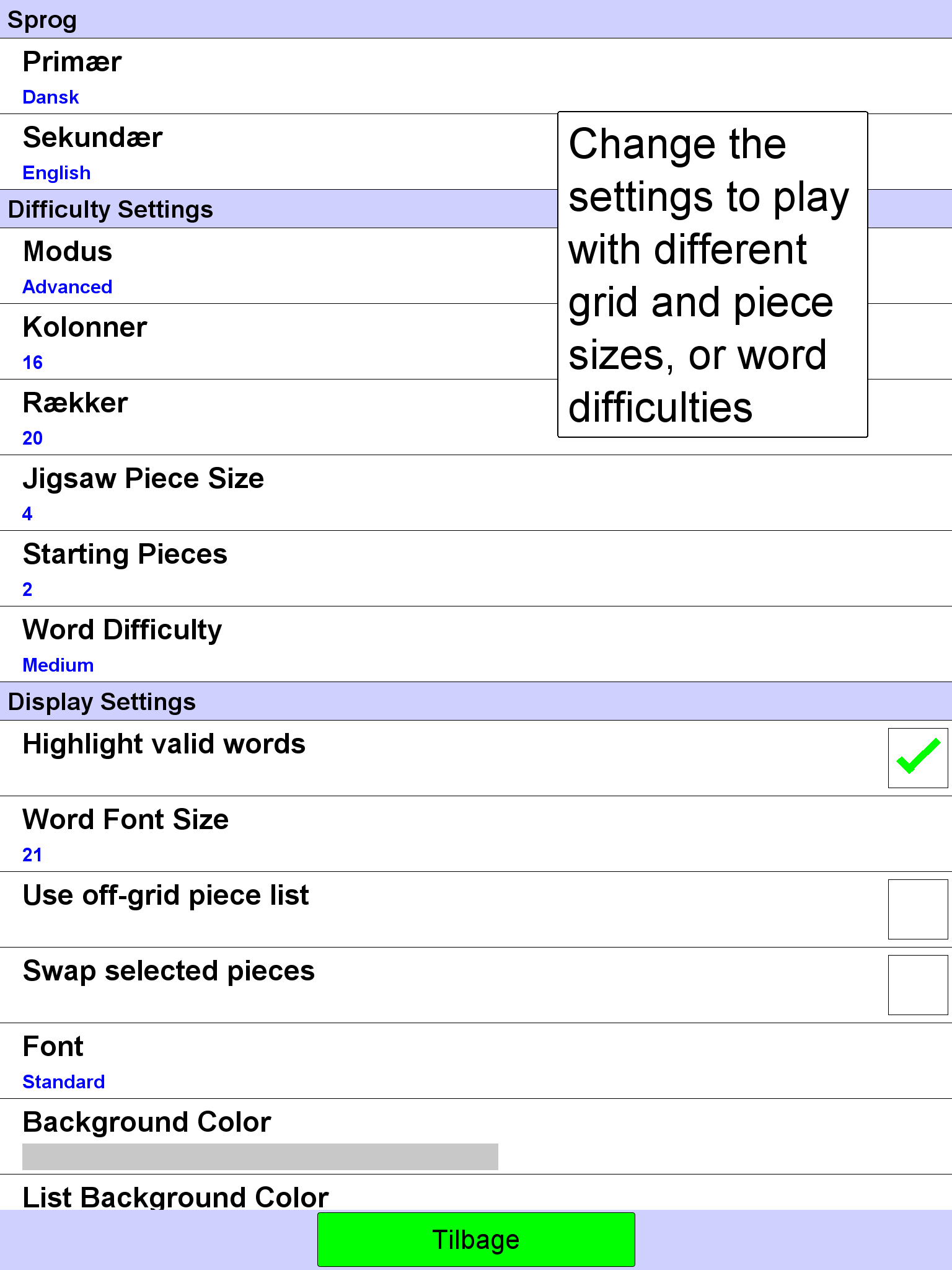Tap the green Tilbage button
Viewport: 952px width, 1270px height.
tap(476, 1240)
